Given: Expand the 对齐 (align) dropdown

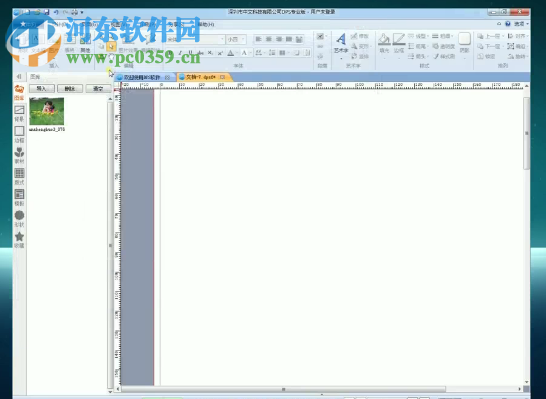Looking at the screenshot, I should coord(527,36).
